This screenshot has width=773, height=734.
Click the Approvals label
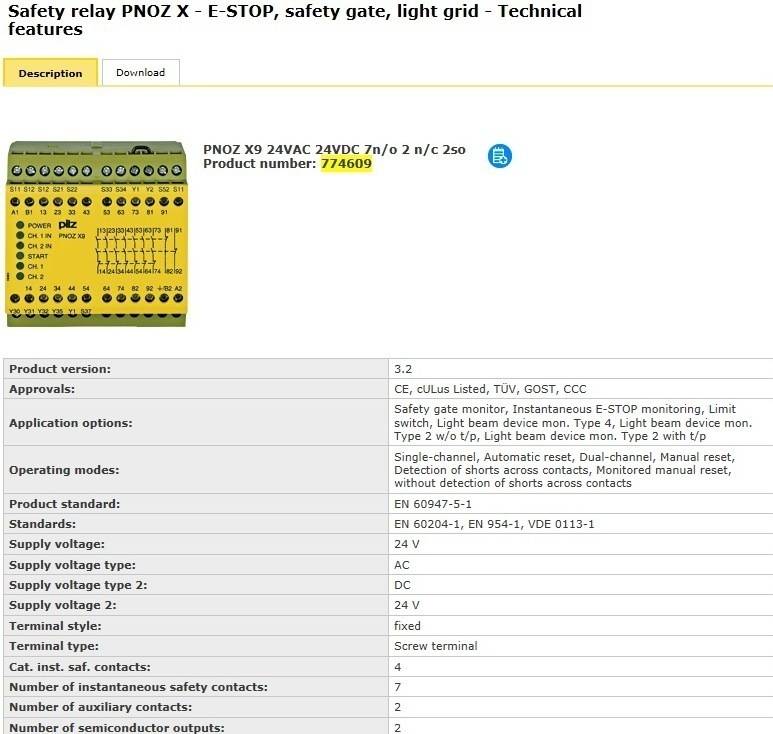[x=42, y=389]
